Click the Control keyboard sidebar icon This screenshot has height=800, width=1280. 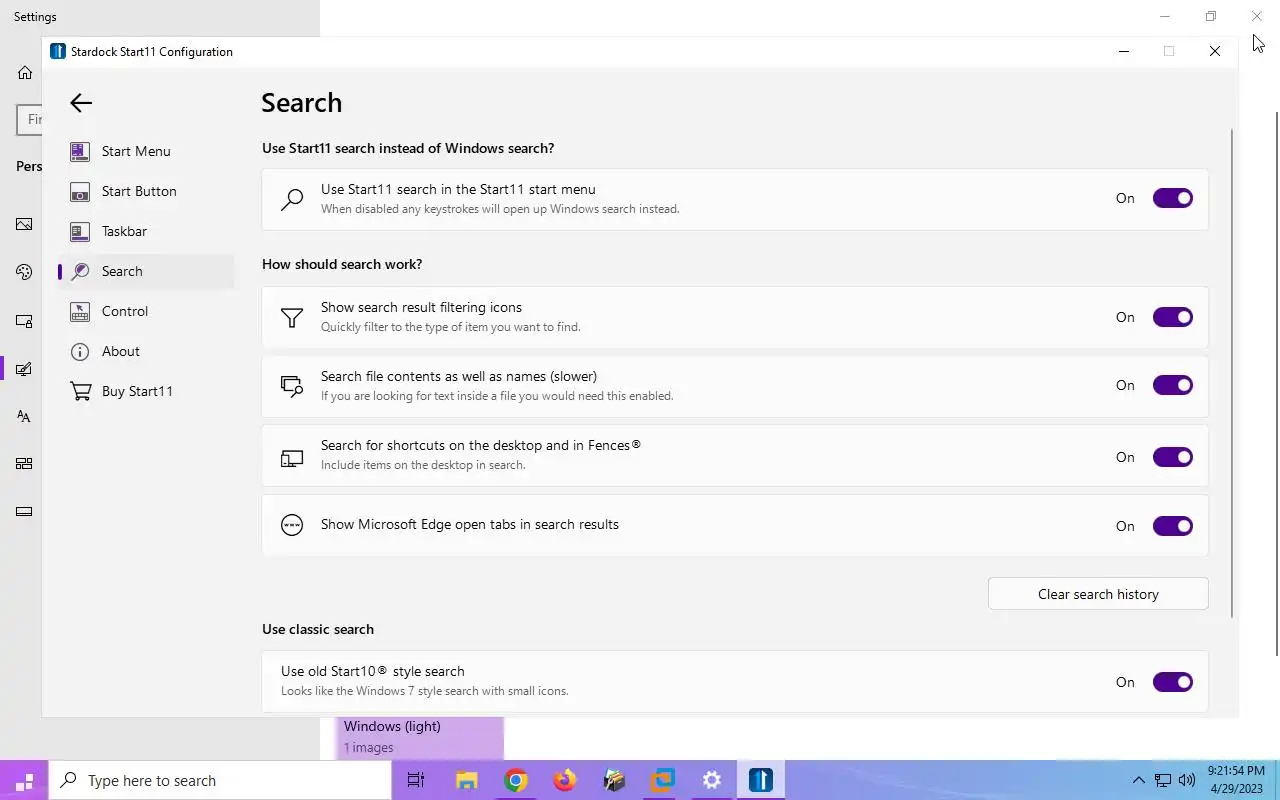click(x=80, y=311)
